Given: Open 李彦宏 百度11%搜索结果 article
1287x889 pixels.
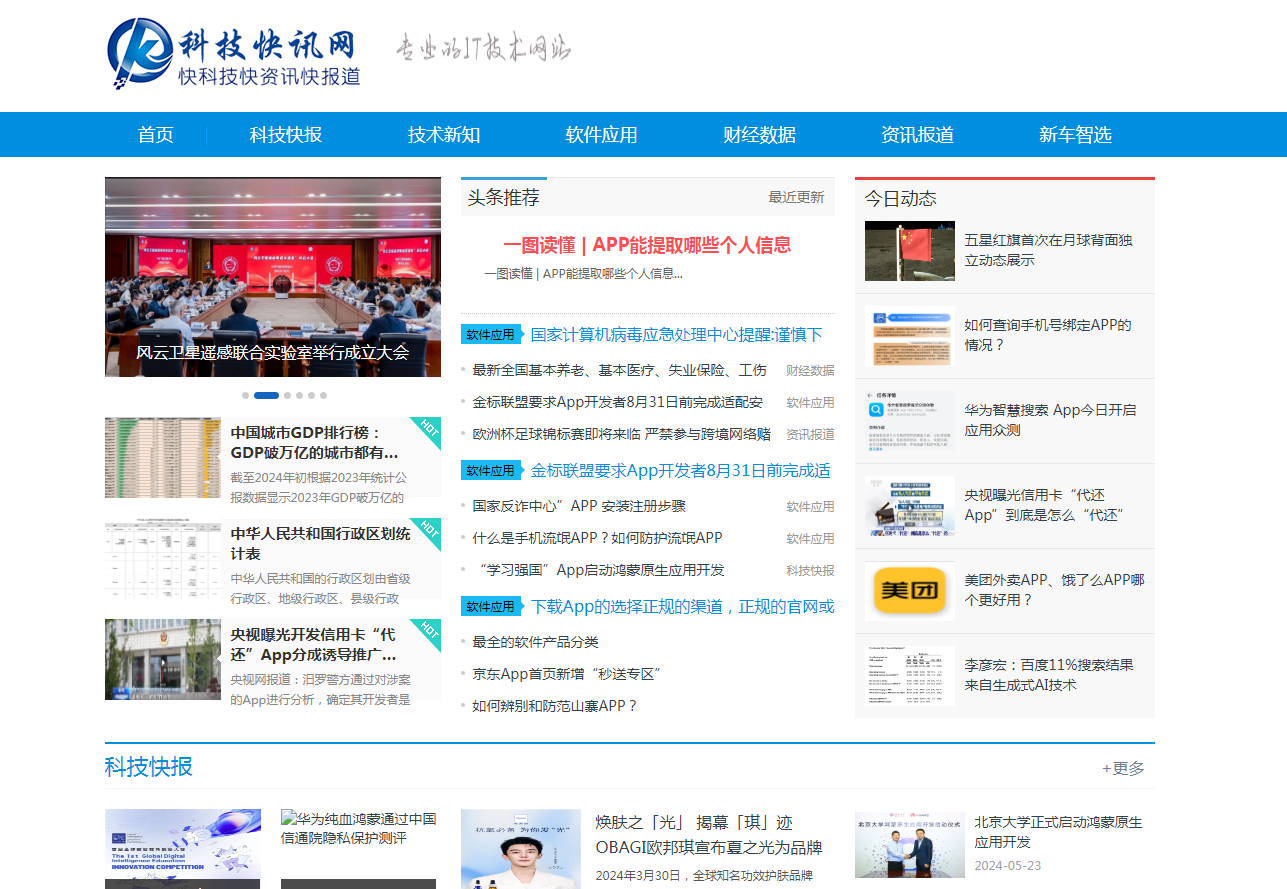Looking at the screenshot, I should (1049, 675).
